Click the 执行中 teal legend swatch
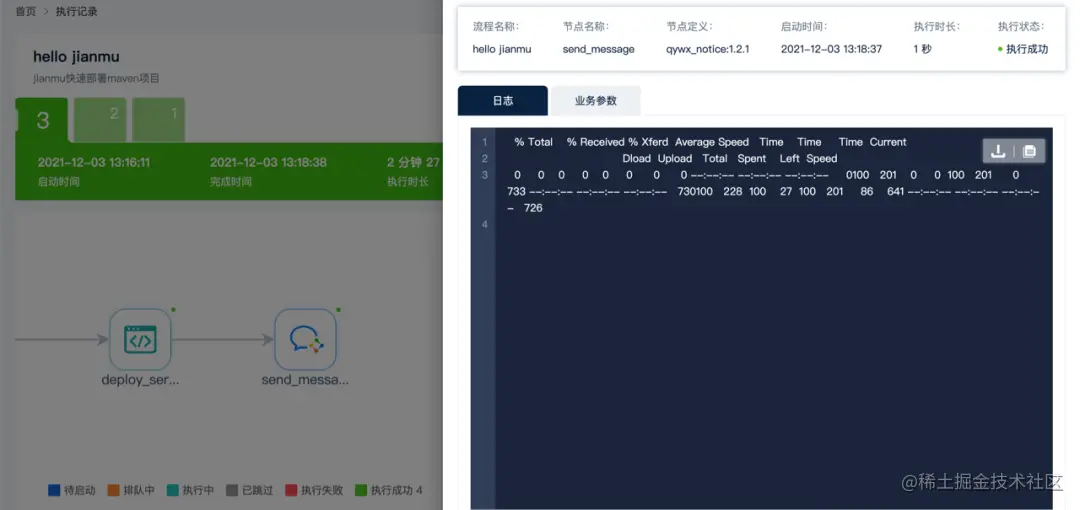The image size is (1080, 510). (x=173, y=491)
